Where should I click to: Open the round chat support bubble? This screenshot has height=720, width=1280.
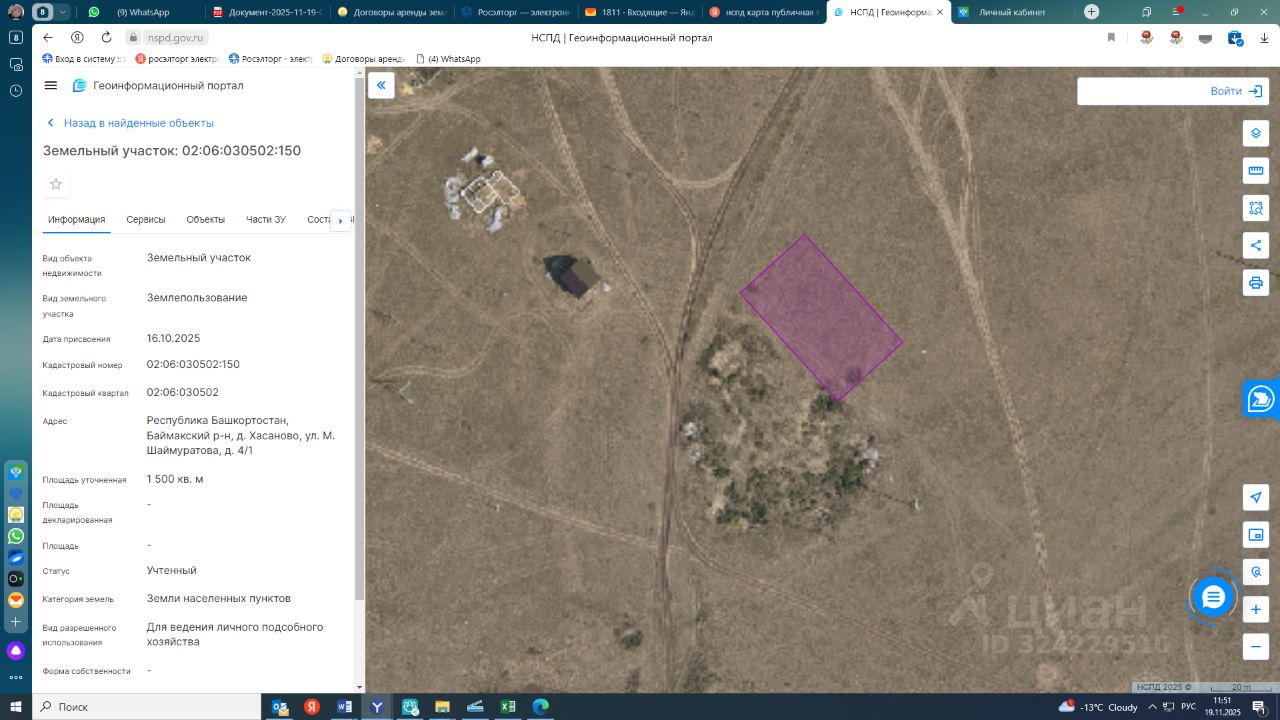[1213, 598]
